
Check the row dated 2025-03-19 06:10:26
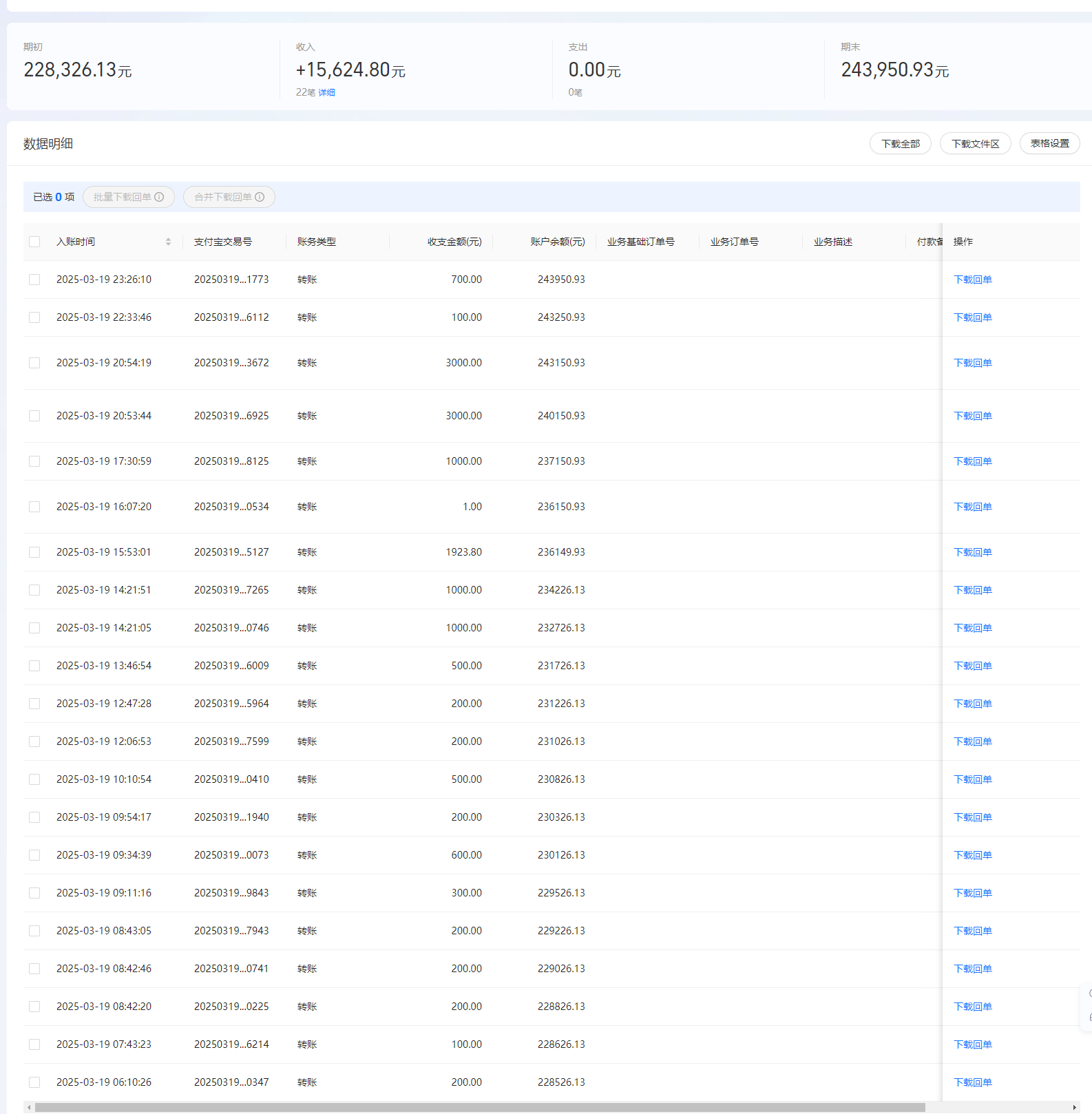[x=34, y=1082]
